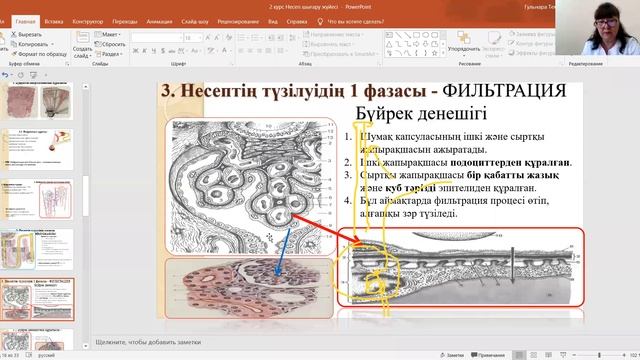Click the Reset (Сбросить) slide button
Screen dimensions: 640x360
110,44
